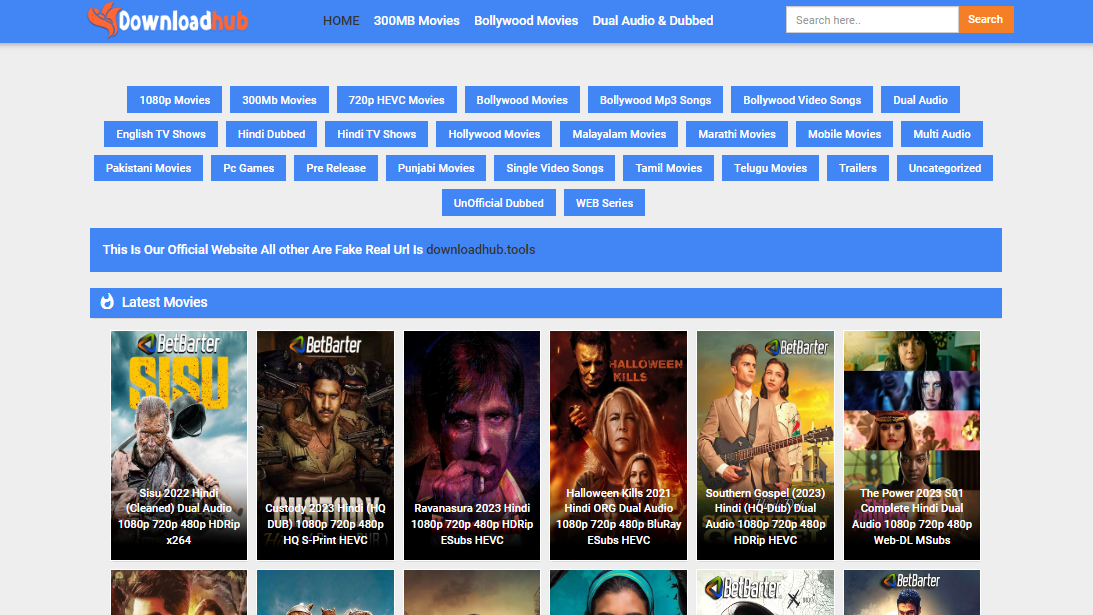Click the flame icon beside Latest Movies
This screenshot has width=1093, height=615.
click(x=107, y=302)
